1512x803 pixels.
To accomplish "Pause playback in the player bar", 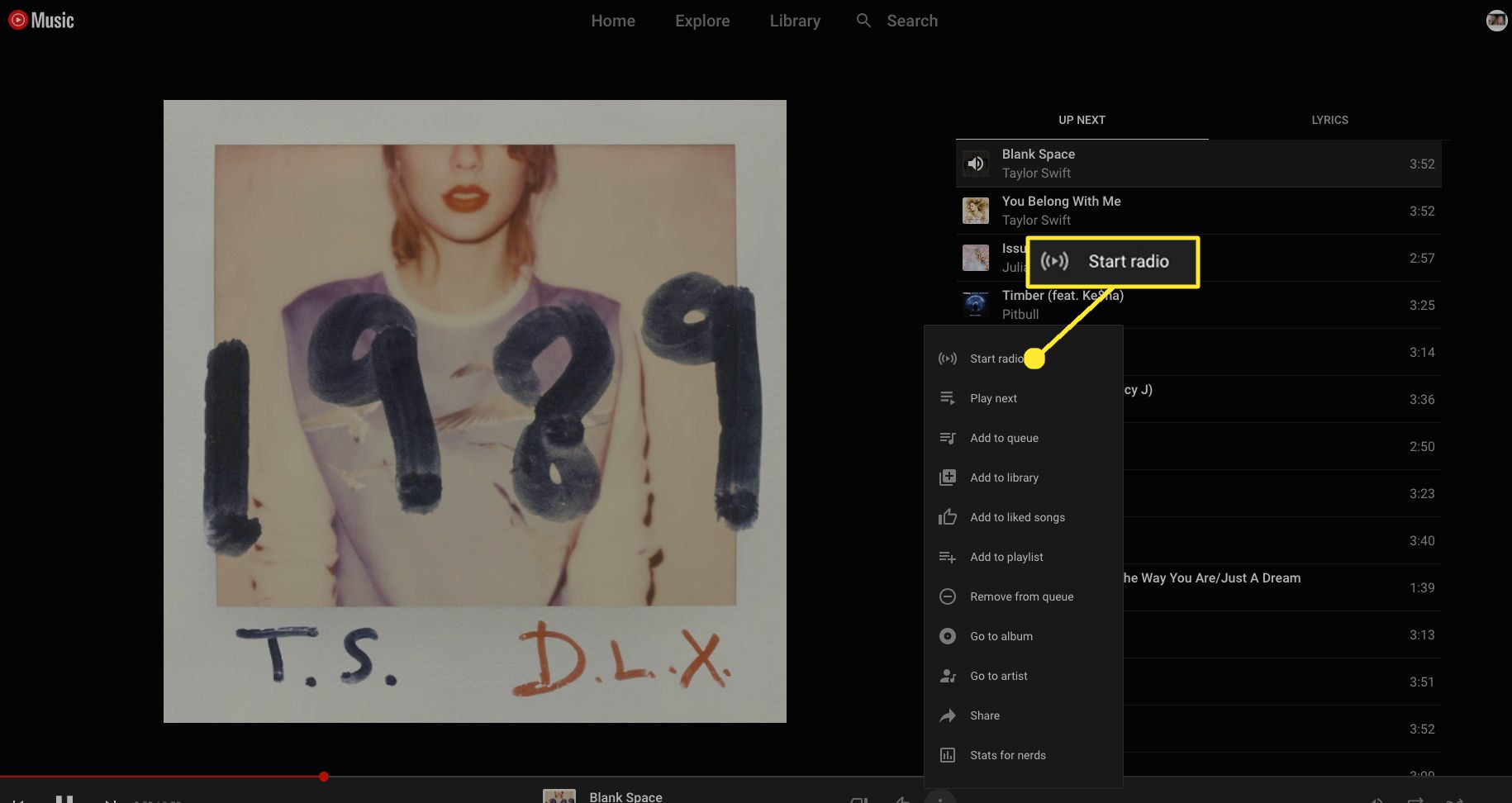I will click(x=64, y=799).
